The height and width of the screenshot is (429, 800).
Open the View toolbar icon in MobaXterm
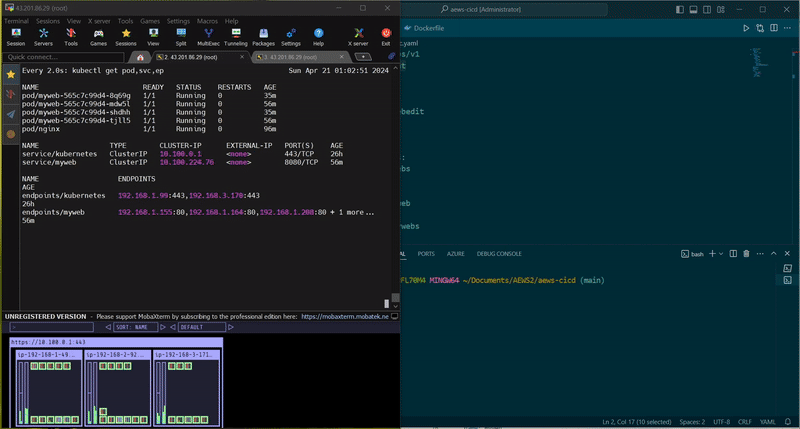click(153, 37)
